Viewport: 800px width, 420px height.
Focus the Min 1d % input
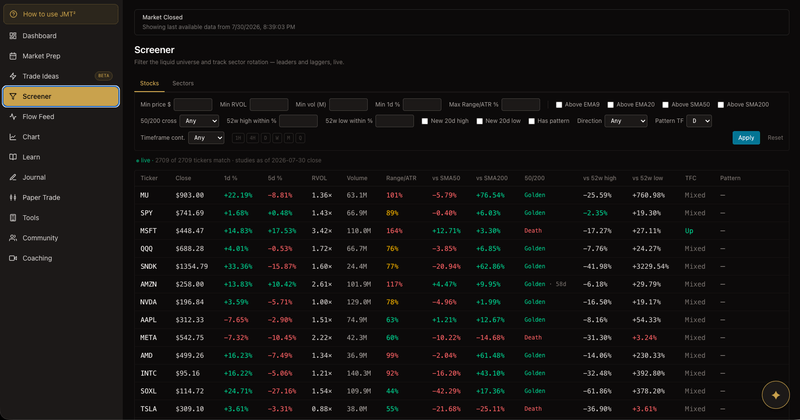point(422,105)
